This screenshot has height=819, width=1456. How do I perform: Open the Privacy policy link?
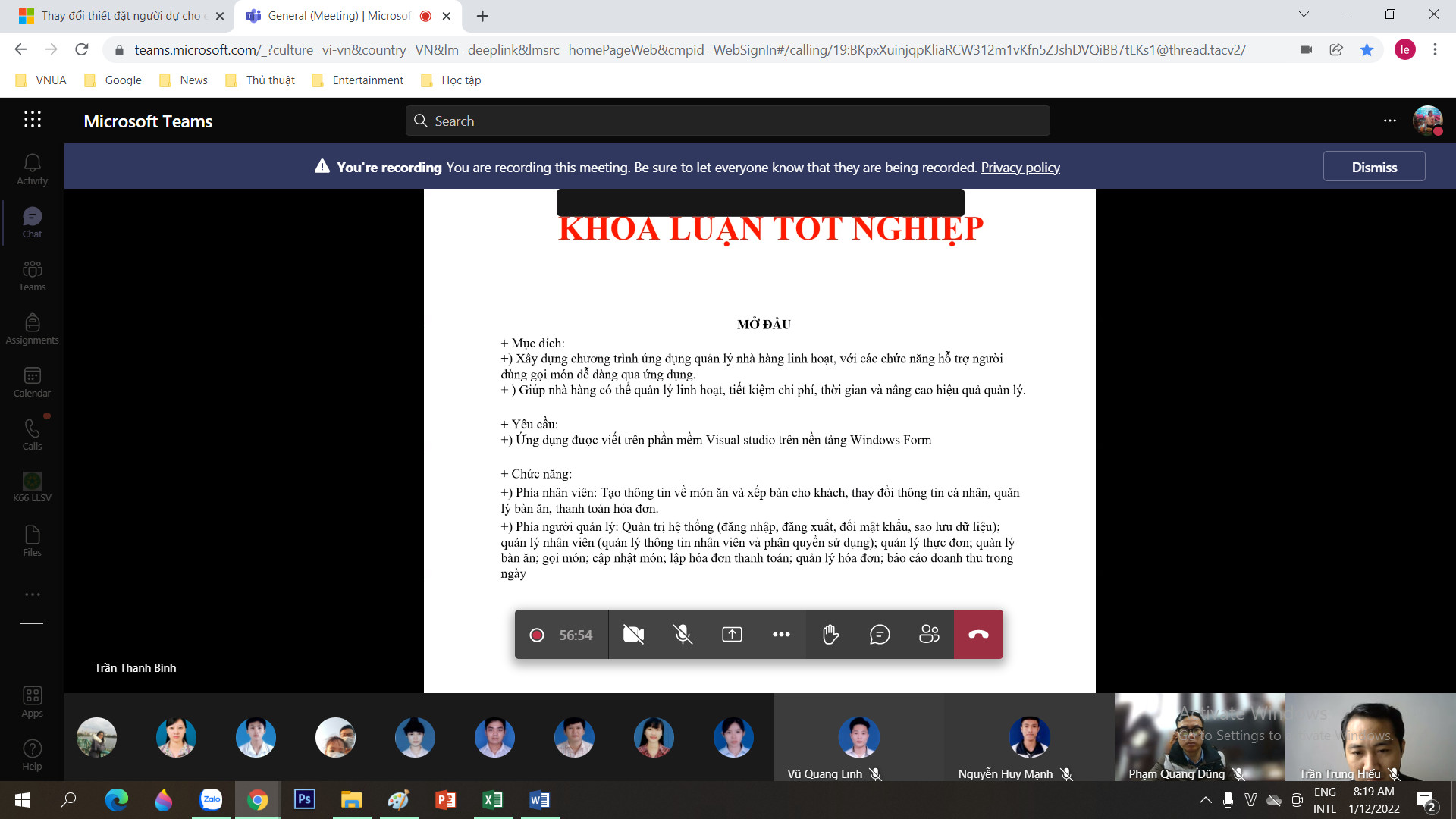pos(1020,168)
